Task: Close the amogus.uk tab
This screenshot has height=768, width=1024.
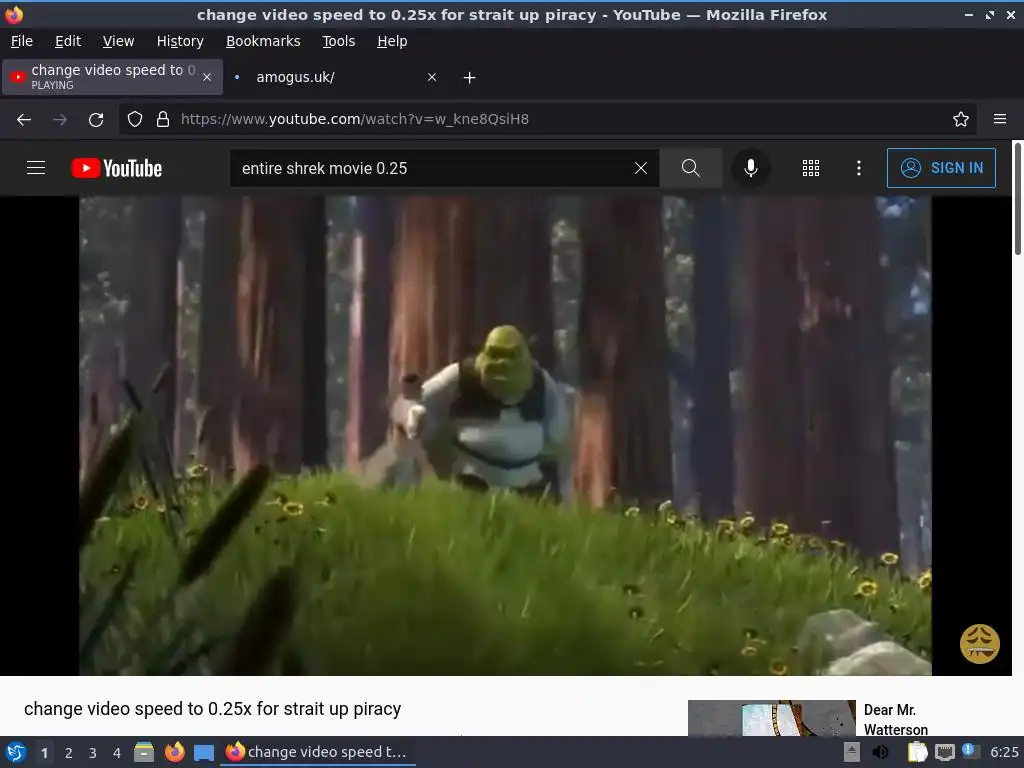Action: (432, 77)
